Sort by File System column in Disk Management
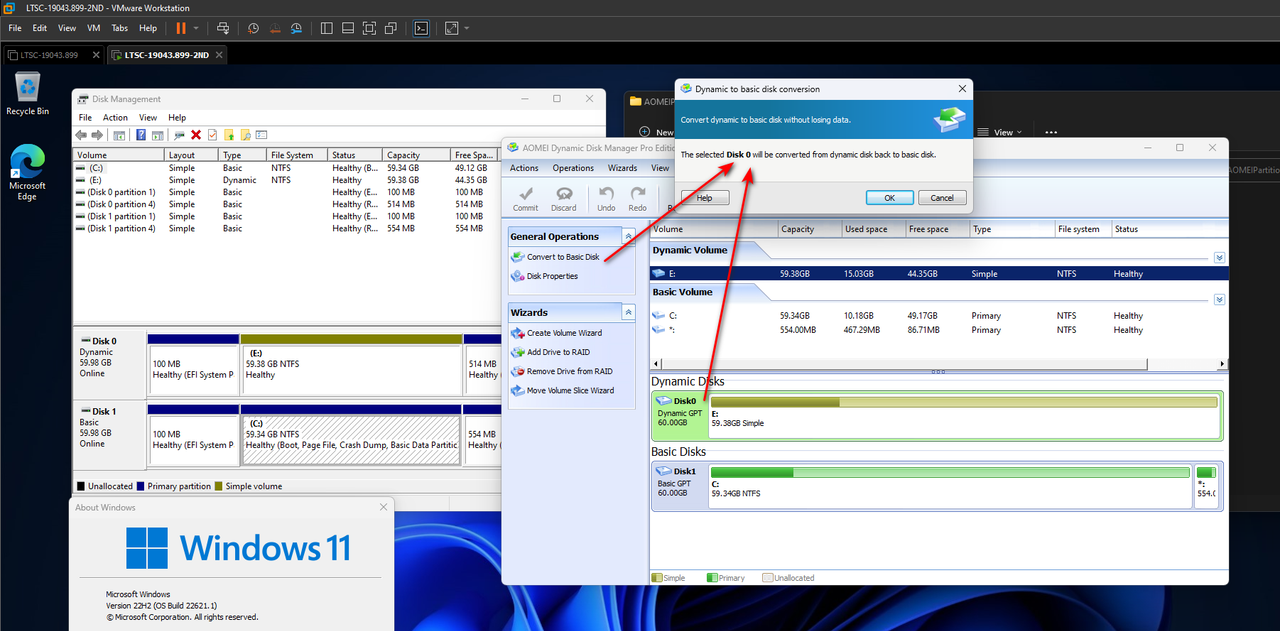 [297, 155]
